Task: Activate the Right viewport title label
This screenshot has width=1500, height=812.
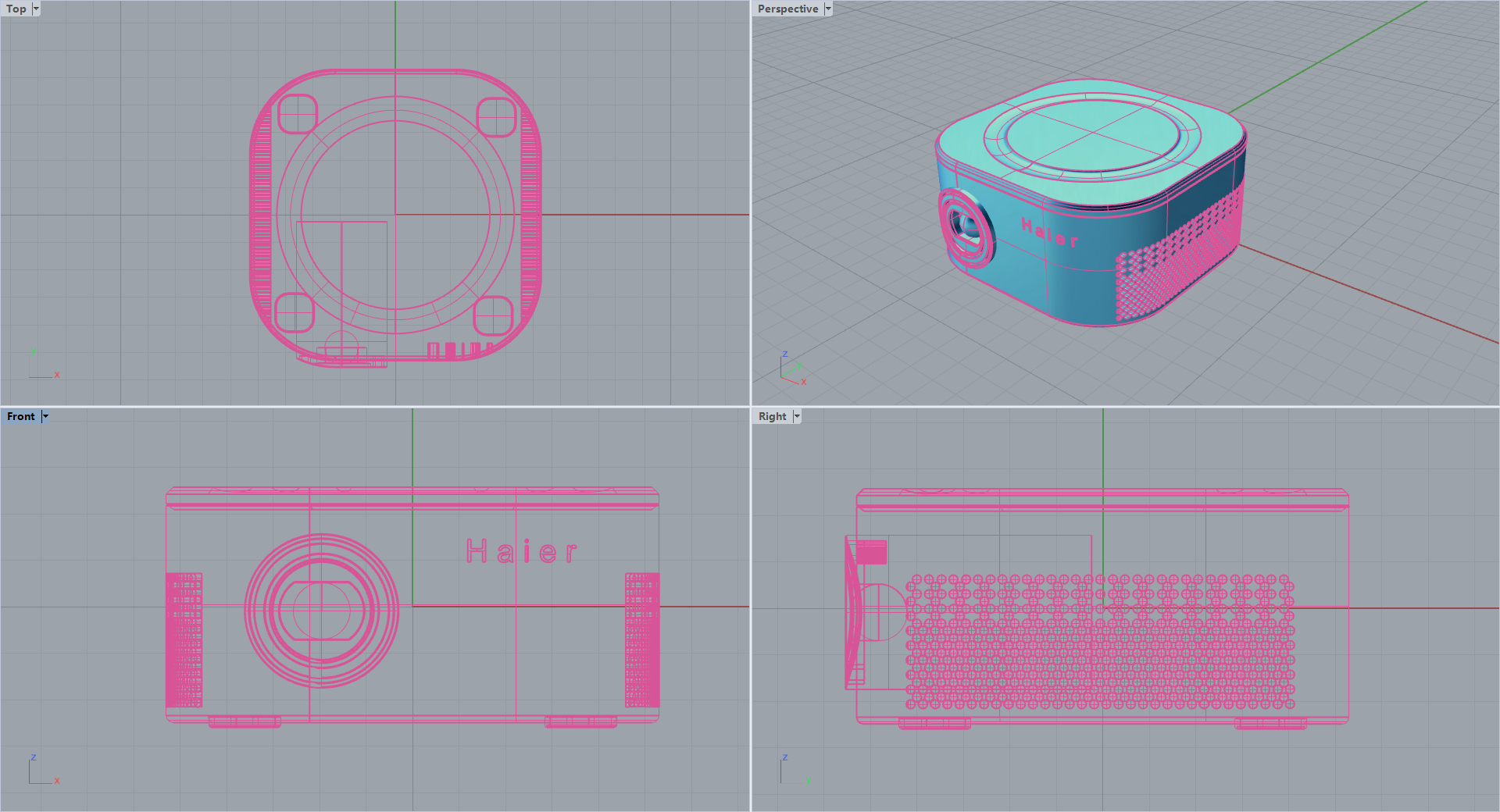Action: [x=772, y=417]
